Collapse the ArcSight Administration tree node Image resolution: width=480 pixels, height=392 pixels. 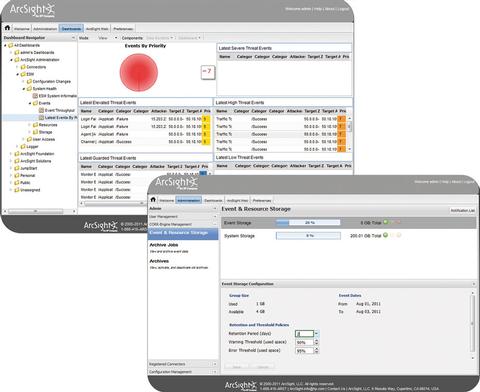(x=12, y=60)
